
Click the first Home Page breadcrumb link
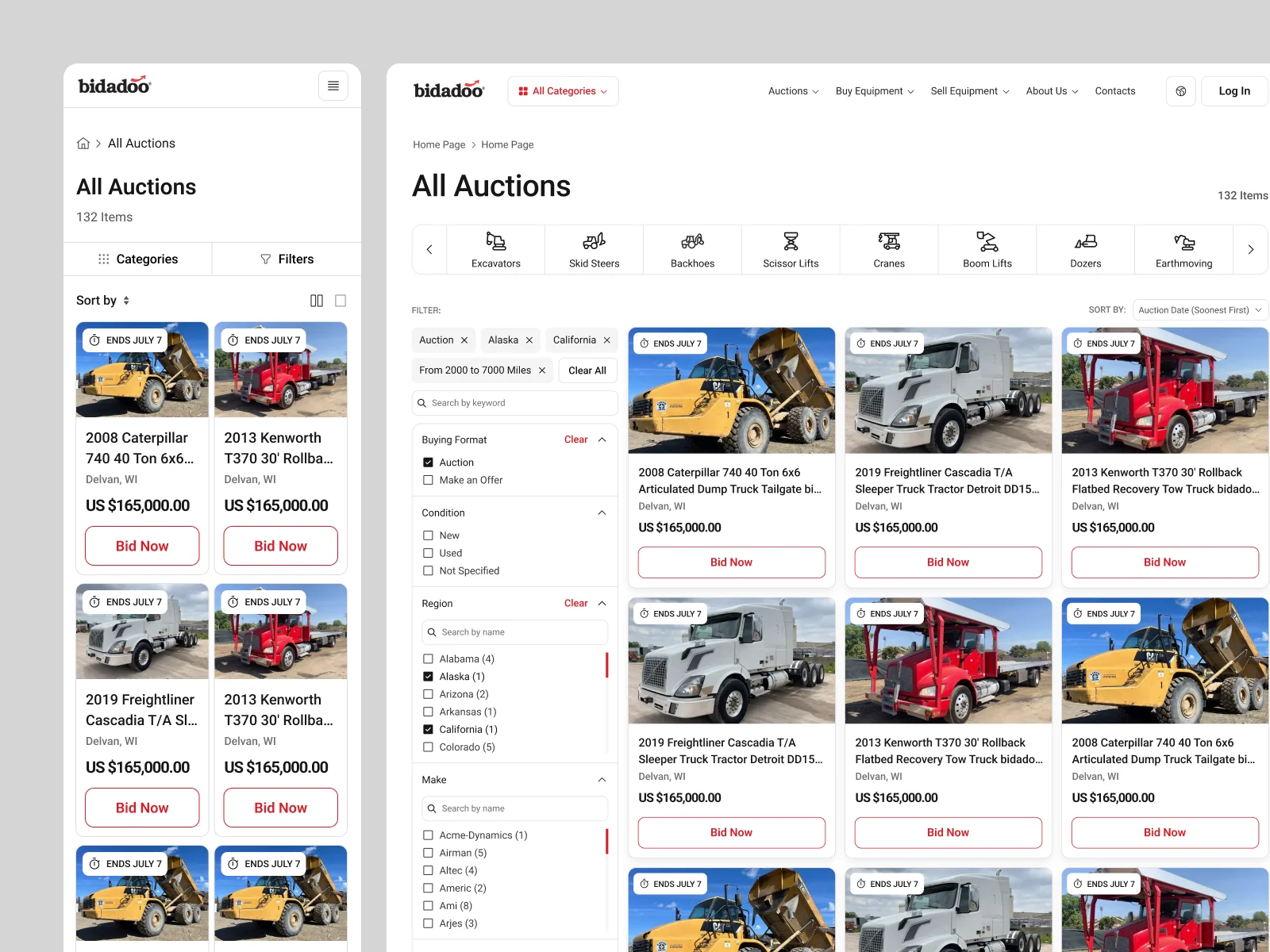coord(439,144)
